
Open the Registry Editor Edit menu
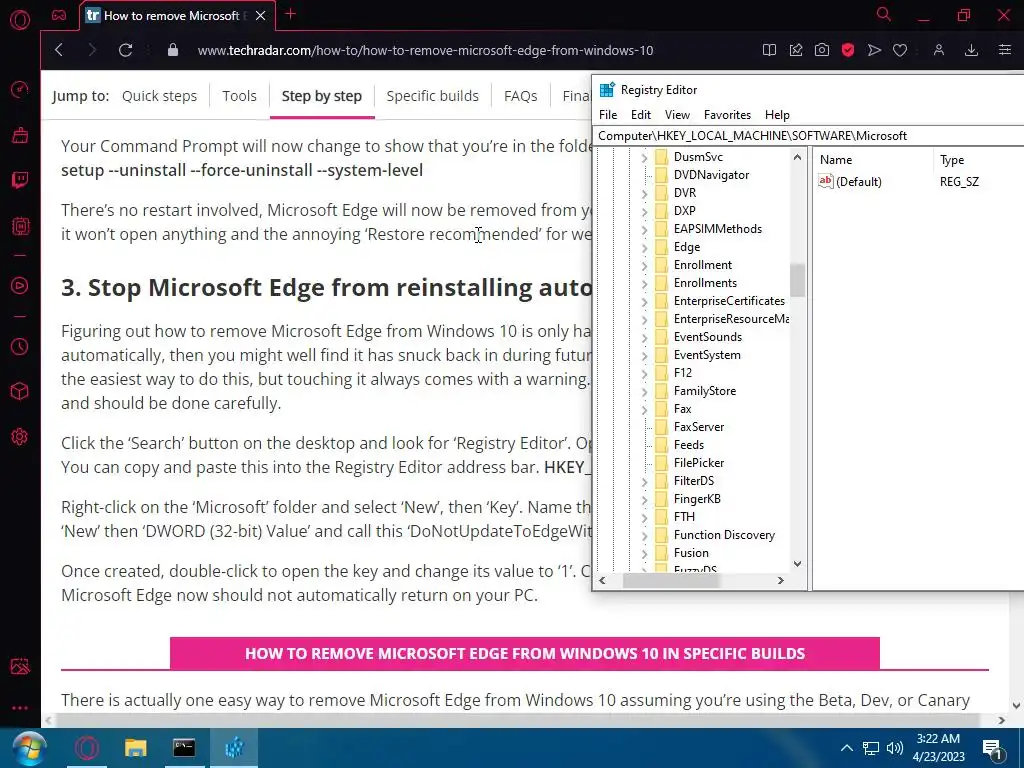point(641,114)
